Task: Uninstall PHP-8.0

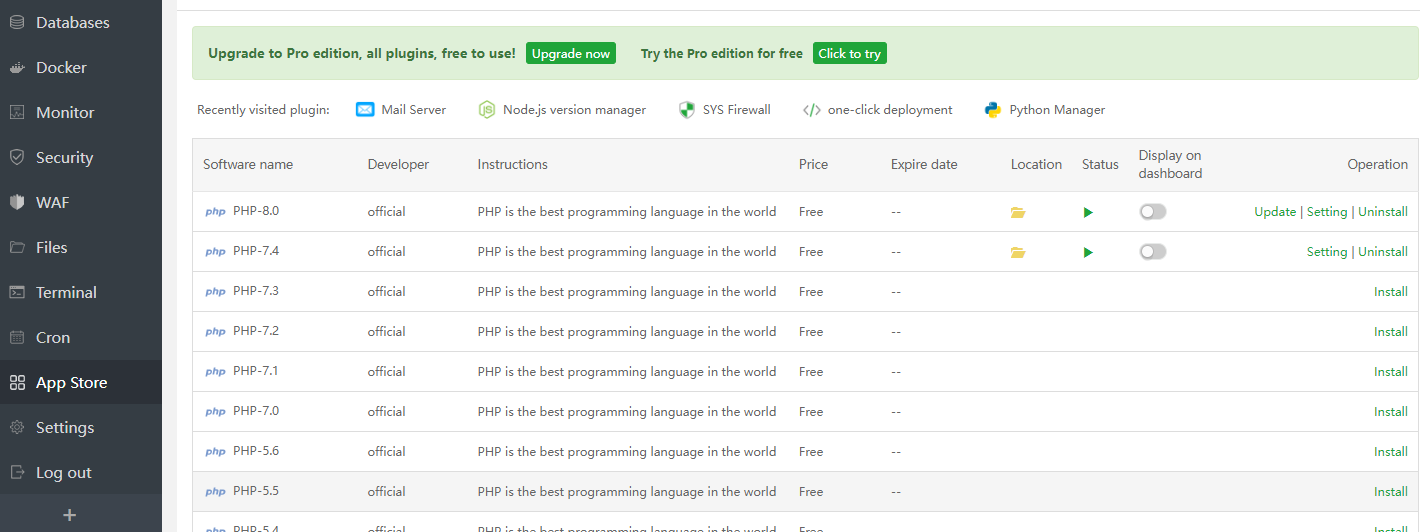Action: pyautogui.click(x=1383, y=212)
